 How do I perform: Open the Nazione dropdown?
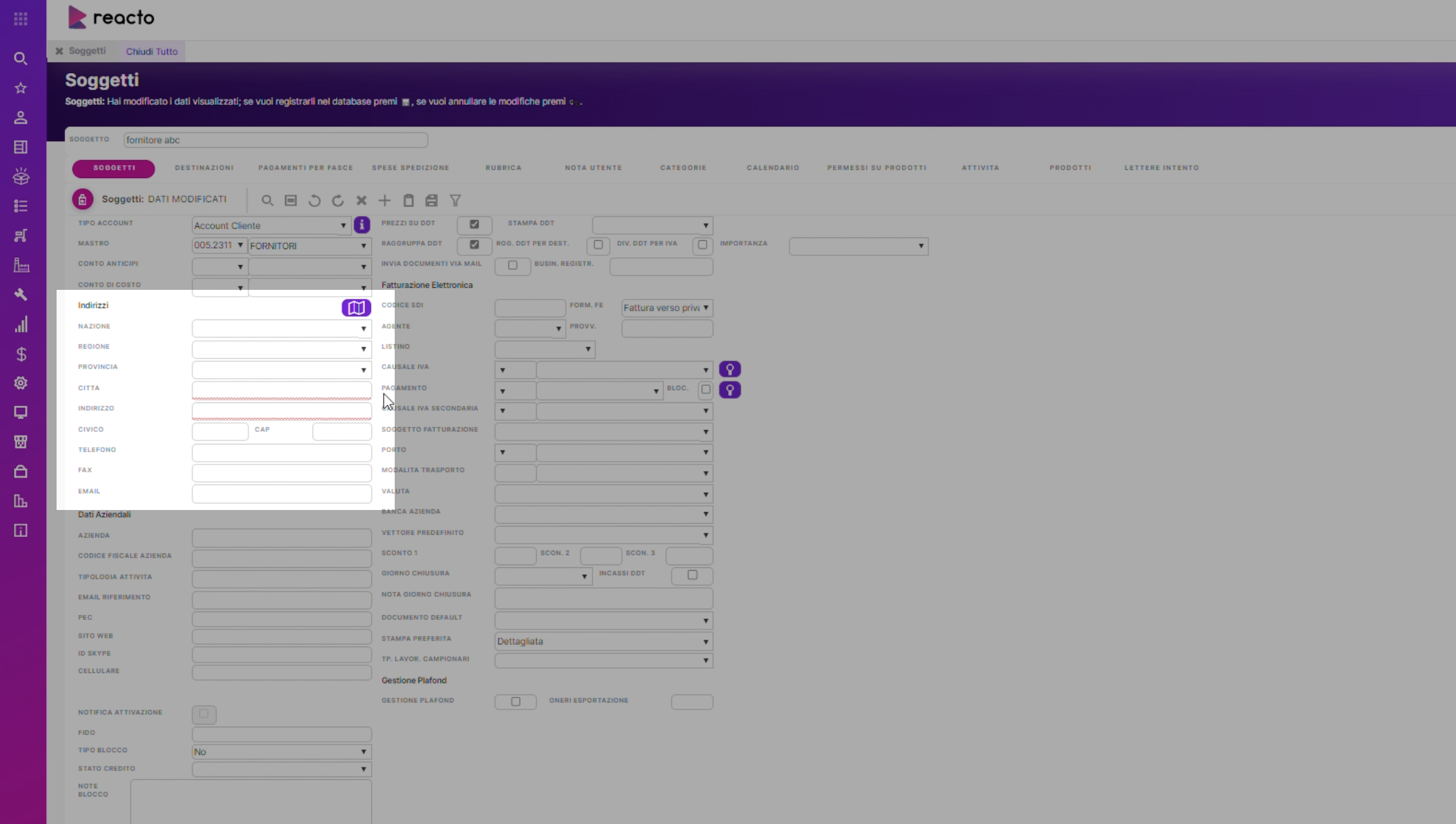(x=282, y=328)
